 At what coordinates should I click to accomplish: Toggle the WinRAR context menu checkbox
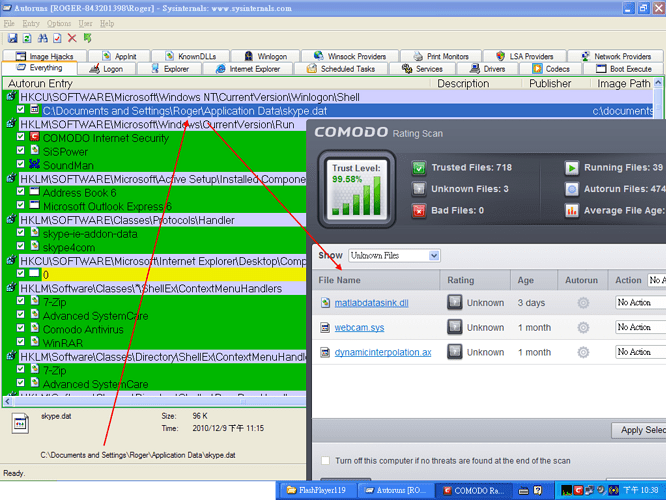coord(20,341)
